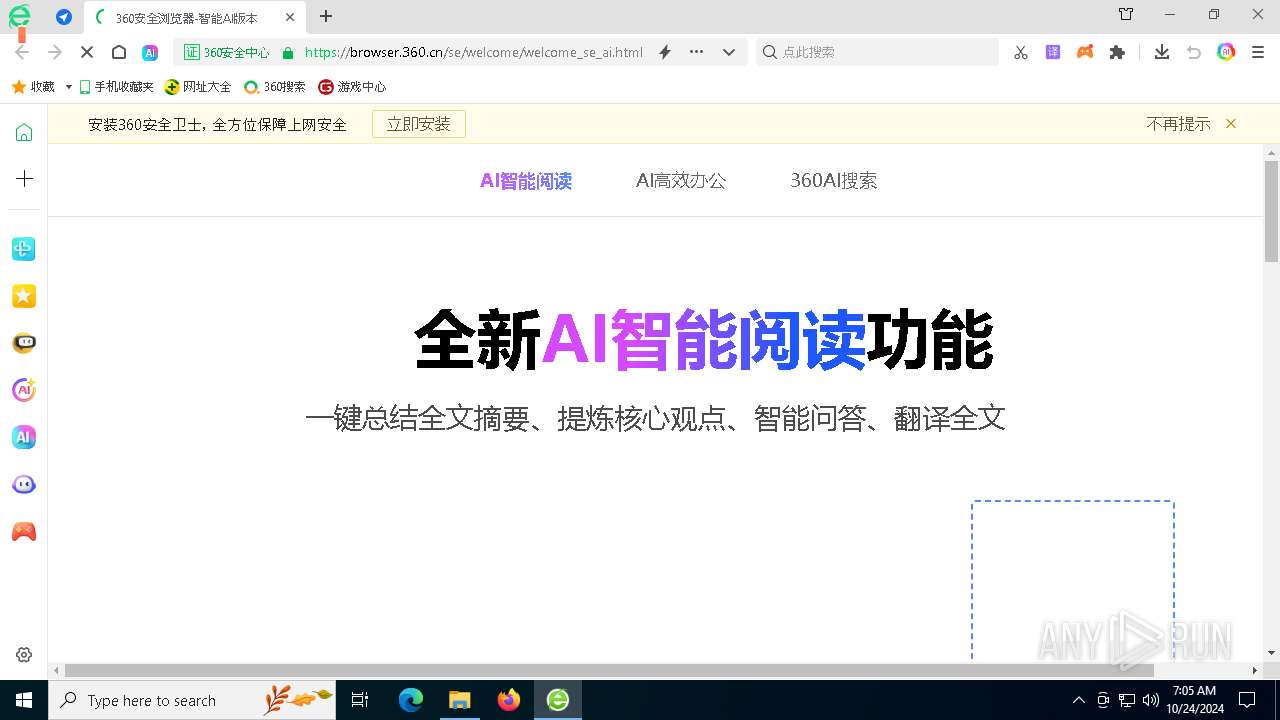Click the vertical scrollbar thumb
This screenshot has width=1280, height=720.
pyautogui.click(x=1271, y=210)
